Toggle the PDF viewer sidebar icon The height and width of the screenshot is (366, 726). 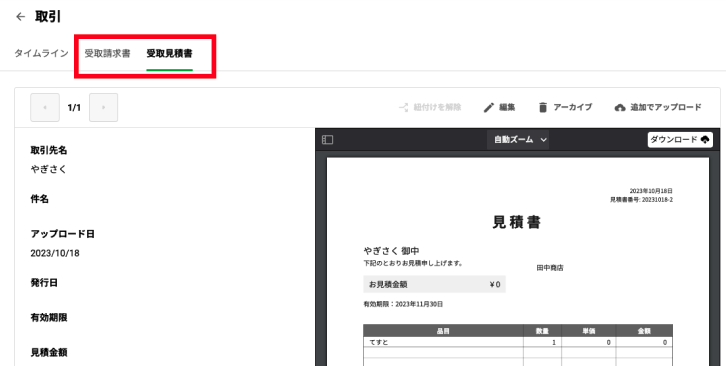(x=327, y=139)
